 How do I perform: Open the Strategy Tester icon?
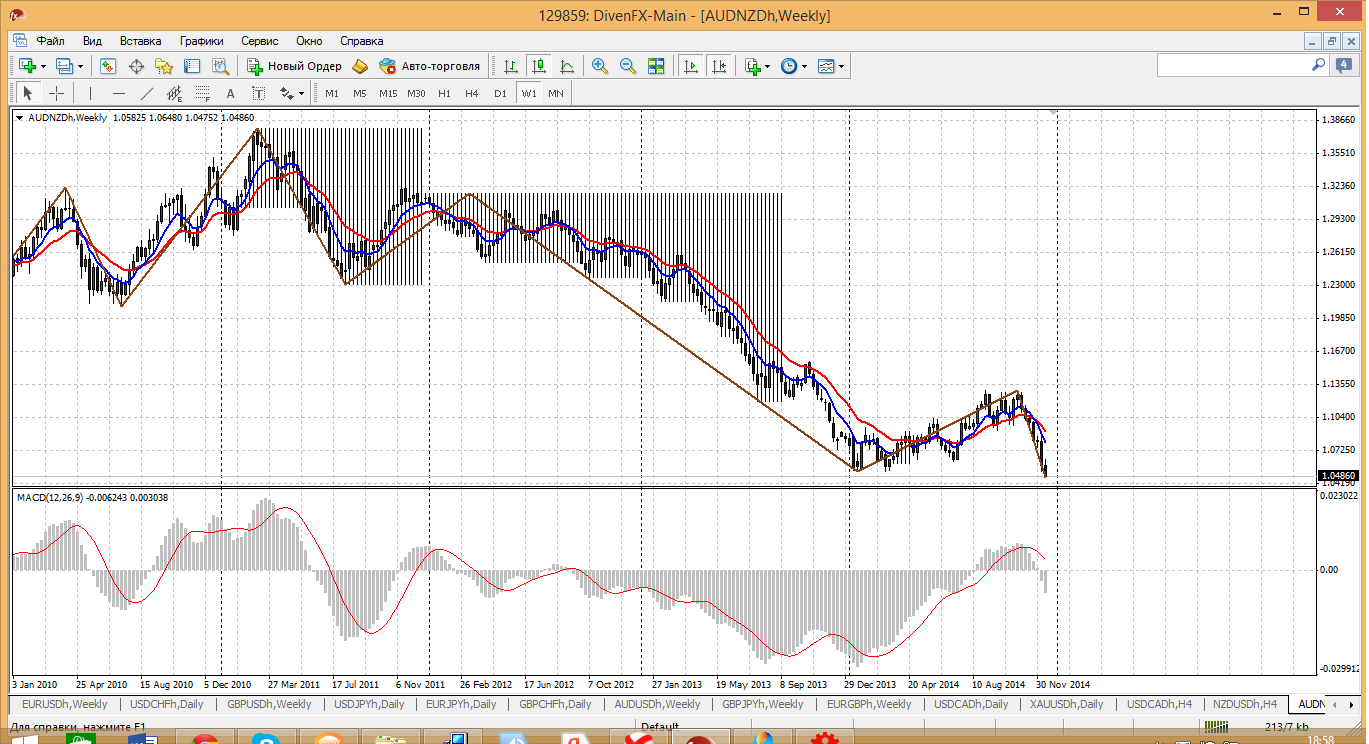point(221,66)
